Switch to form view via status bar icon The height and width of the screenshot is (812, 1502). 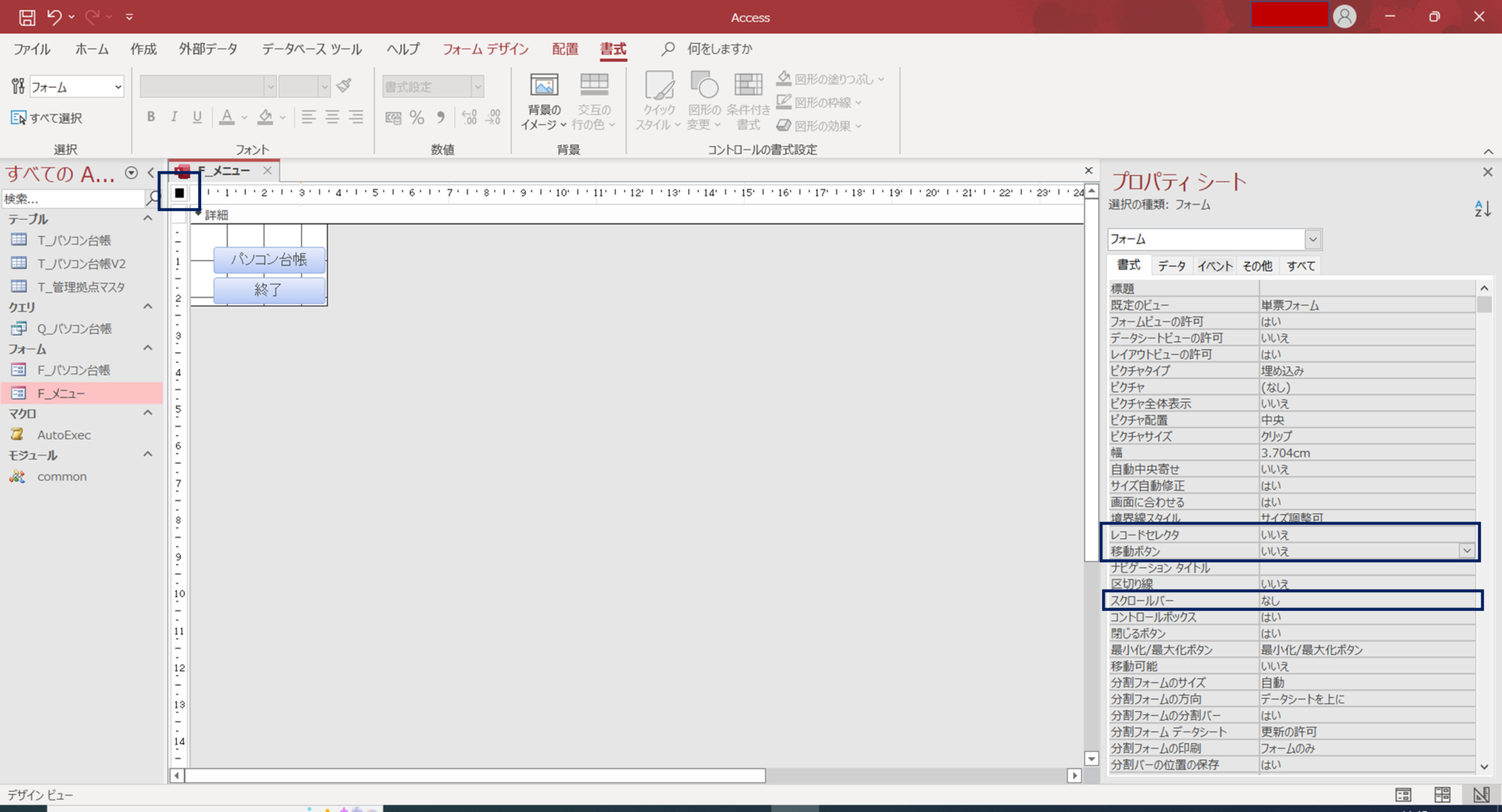point(1403,795)
